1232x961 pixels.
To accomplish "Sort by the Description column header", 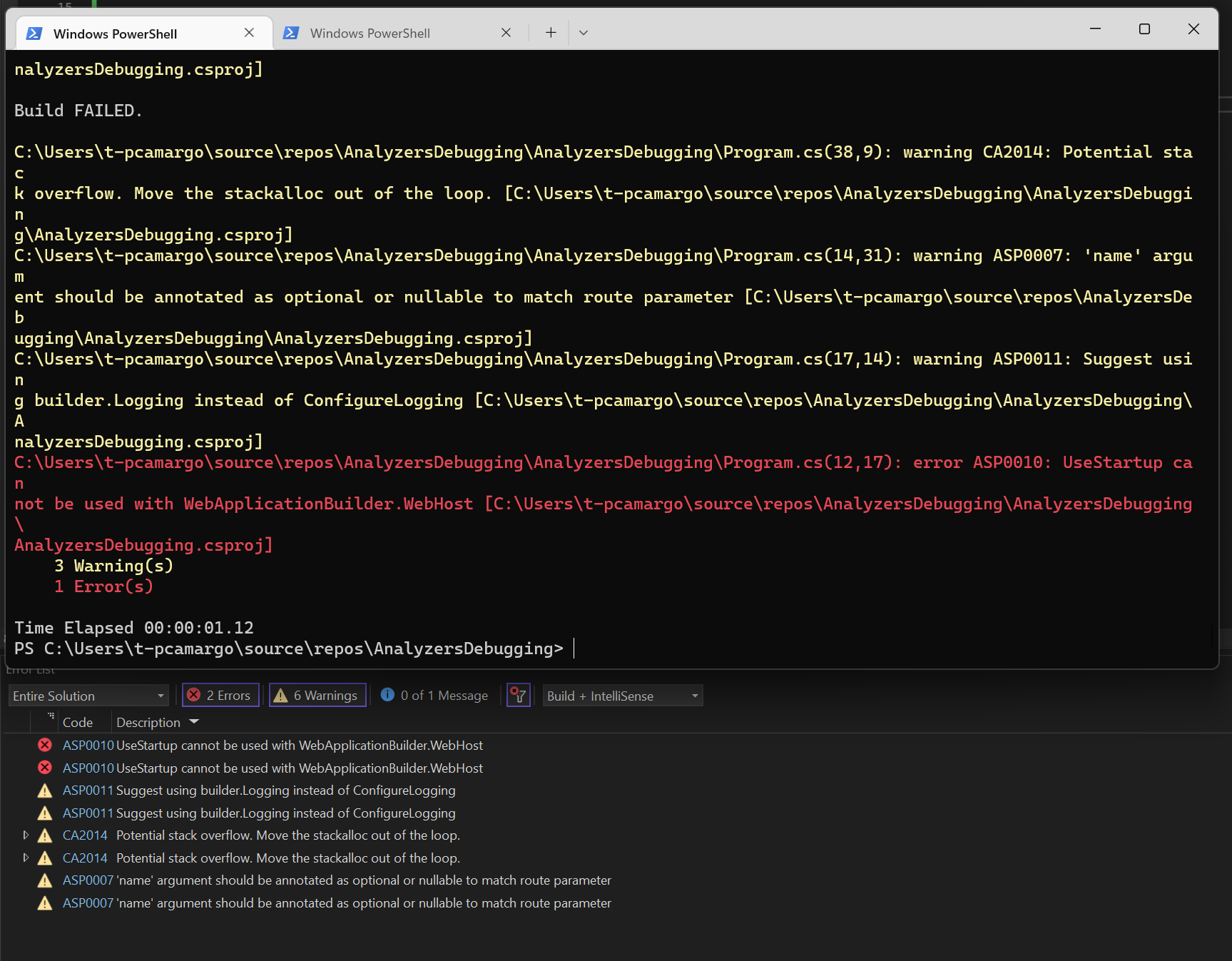I will [x=148, y=723].
